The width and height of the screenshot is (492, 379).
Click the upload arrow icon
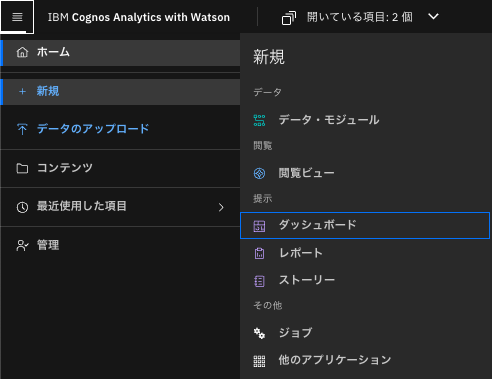[x=22, y=129]
